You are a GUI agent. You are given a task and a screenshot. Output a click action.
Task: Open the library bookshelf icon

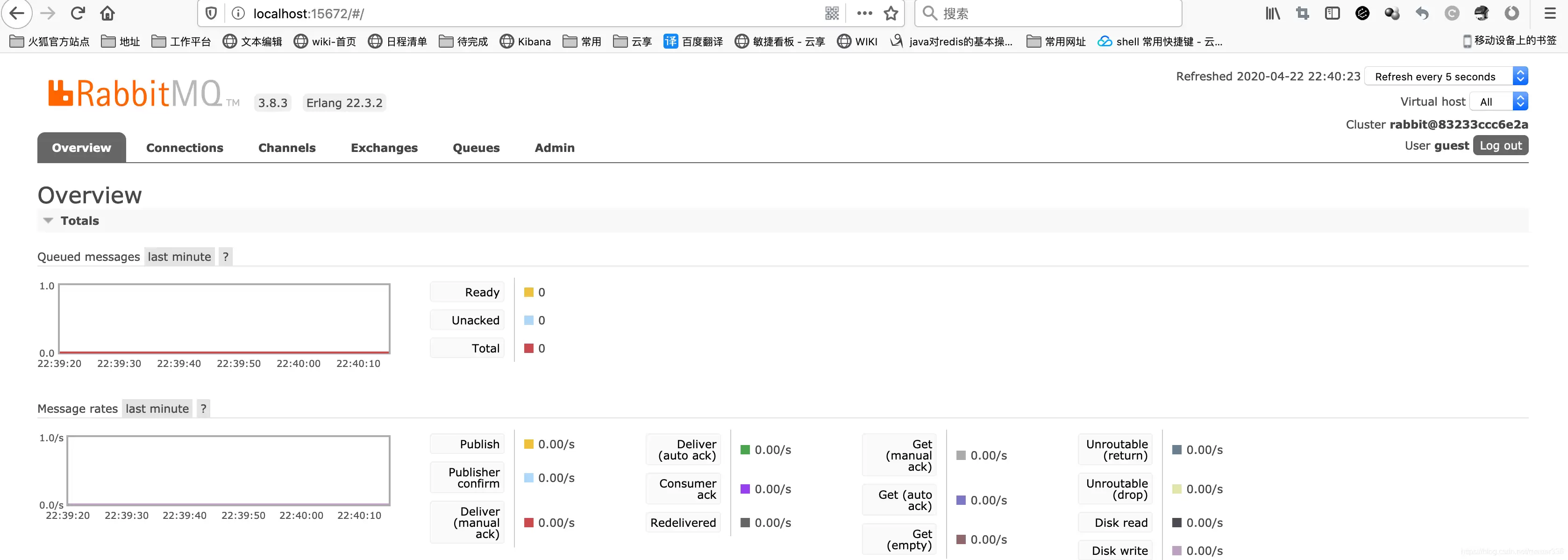click(1273, 14)
